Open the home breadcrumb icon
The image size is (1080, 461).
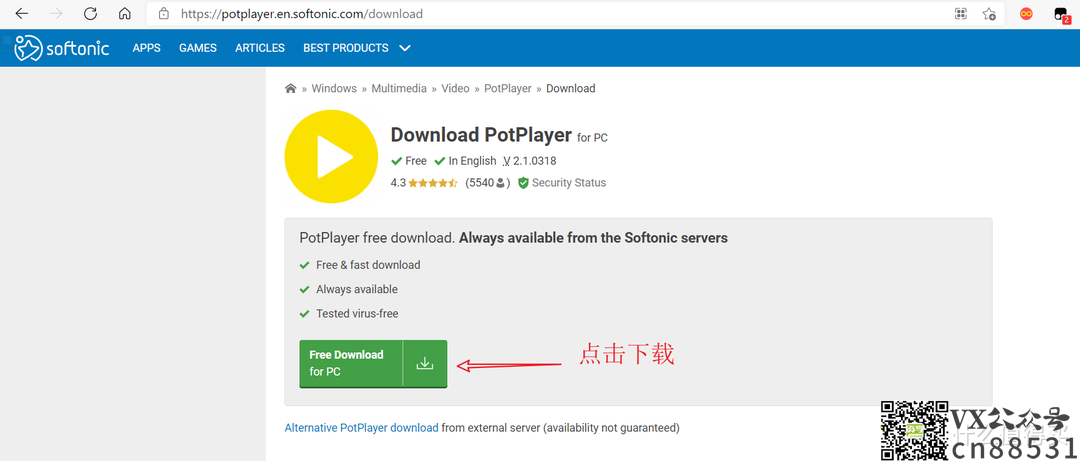point(291,89)
